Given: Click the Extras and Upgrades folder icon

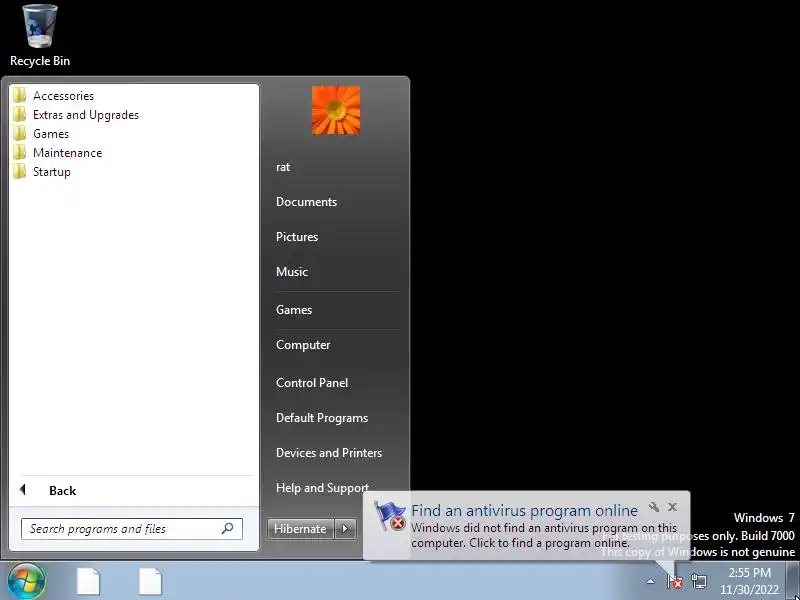Looking at the screenshot, I should tap(19, 114).
